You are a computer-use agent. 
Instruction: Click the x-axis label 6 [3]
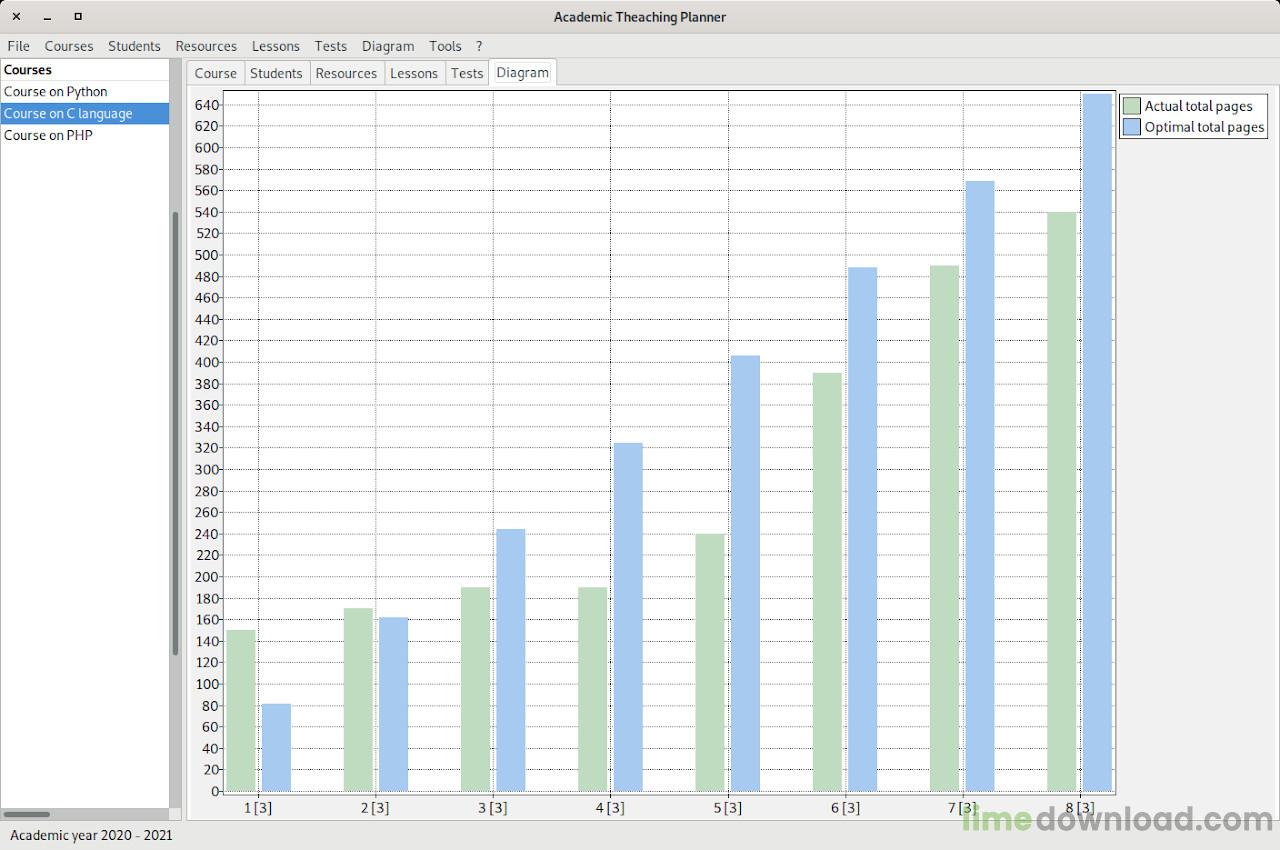point(845,808)
